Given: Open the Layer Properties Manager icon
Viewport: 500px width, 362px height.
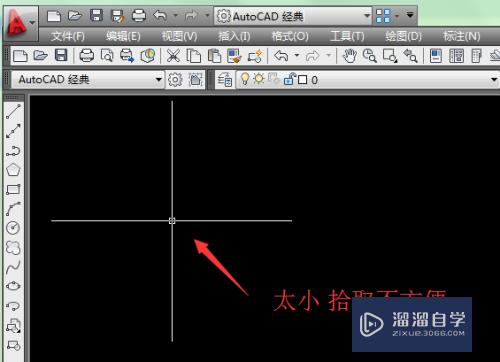Looking at the screenshot, I should point(225,80).
